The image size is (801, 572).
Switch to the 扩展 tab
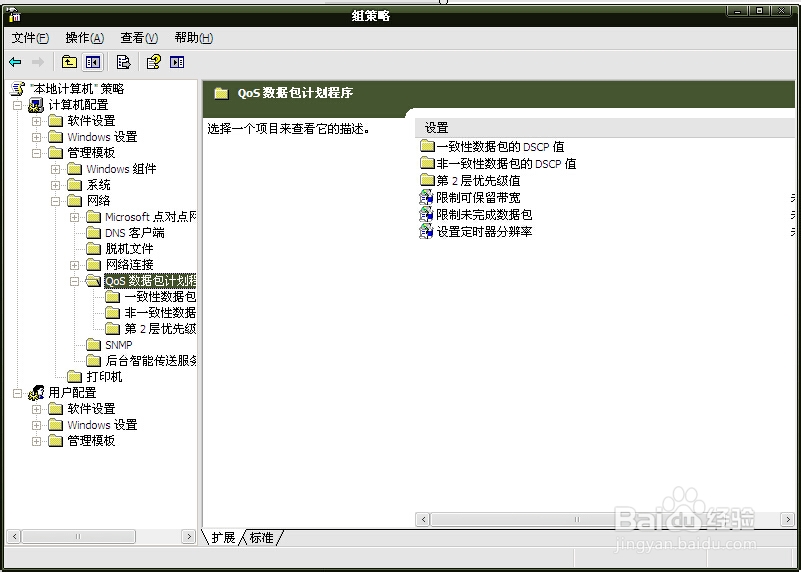click(223, 537)
